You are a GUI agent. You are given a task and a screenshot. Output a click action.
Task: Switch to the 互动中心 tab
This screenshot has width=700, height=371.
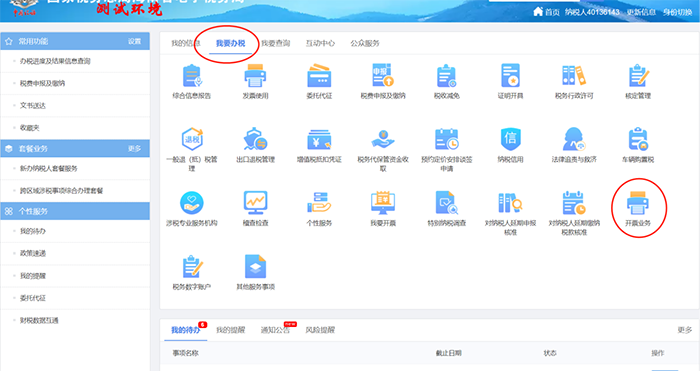[x=320, y=43]
